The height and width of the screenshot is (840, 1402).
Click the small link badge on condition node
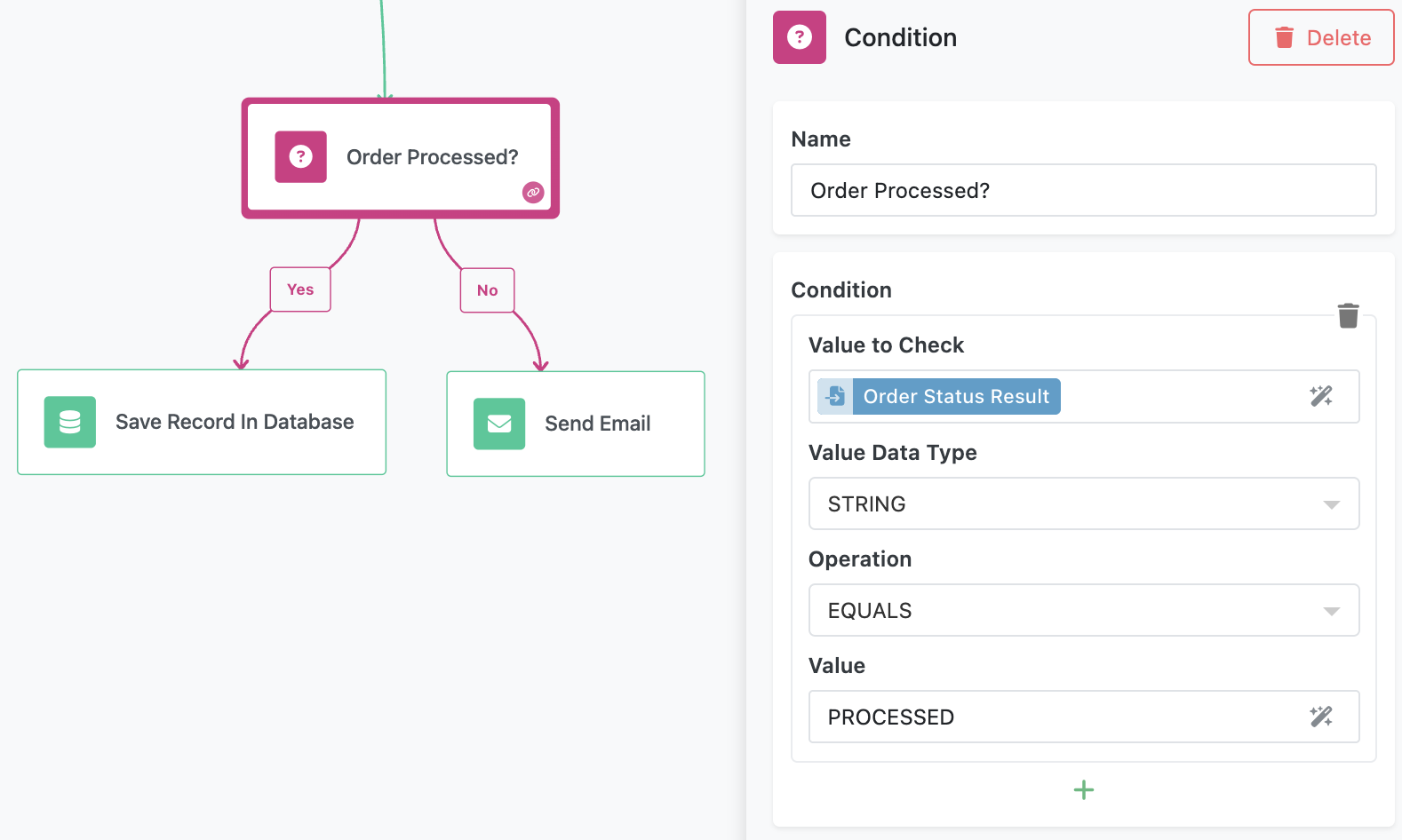(533, 192)
